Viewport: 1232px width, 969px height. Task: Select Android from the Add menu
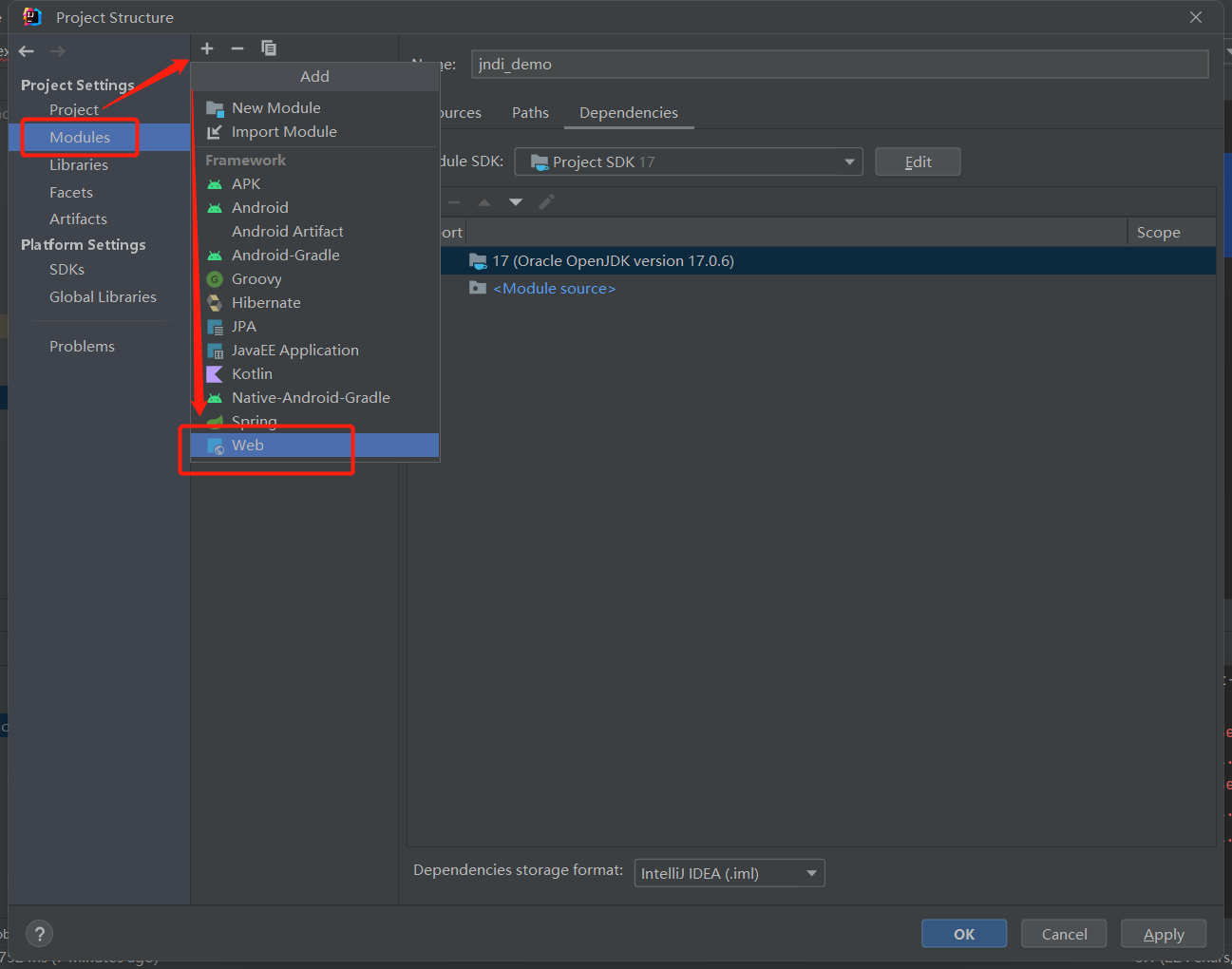[259, 208]
